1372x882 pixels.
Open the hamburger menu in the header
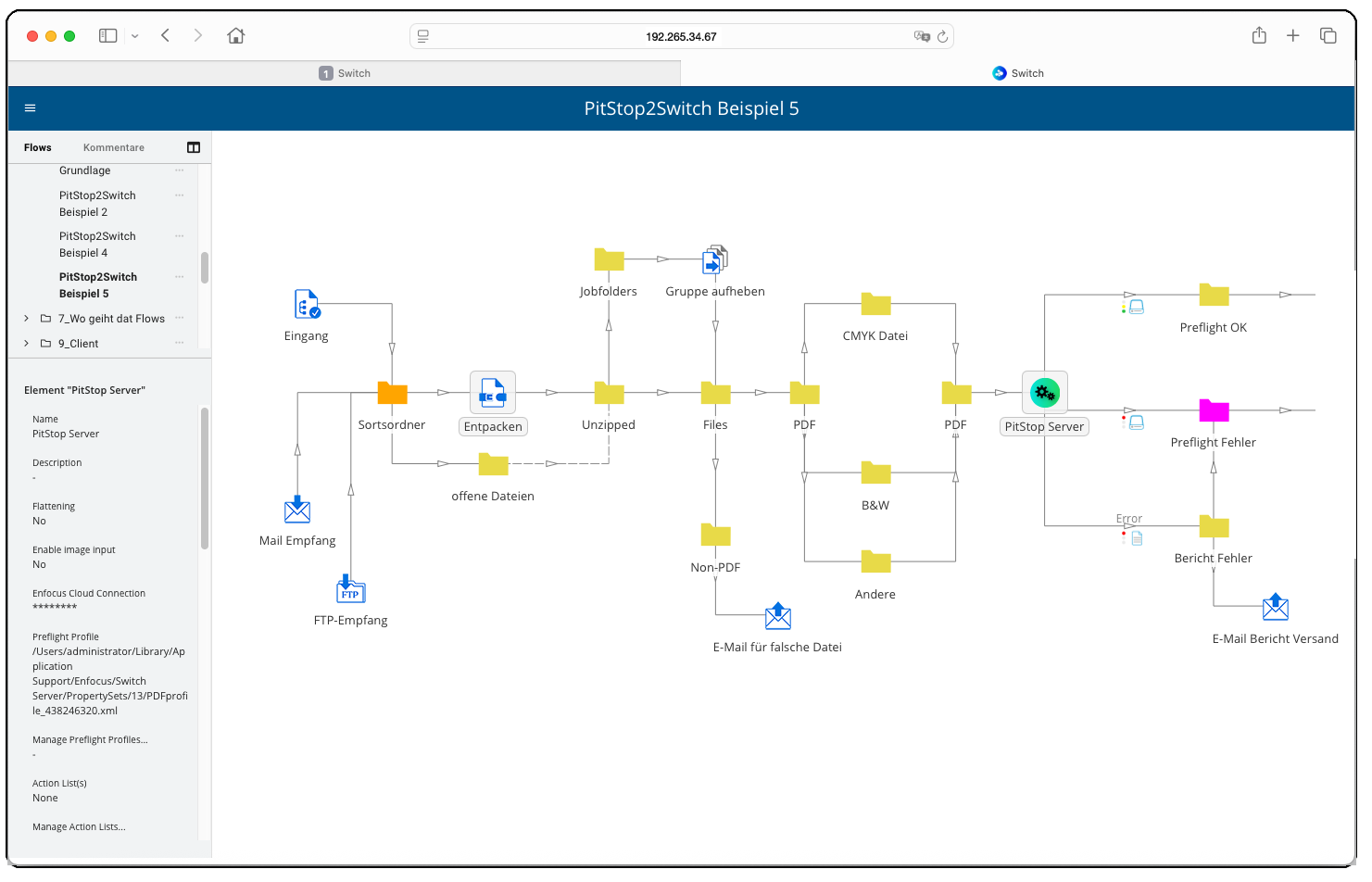point(30,107)
